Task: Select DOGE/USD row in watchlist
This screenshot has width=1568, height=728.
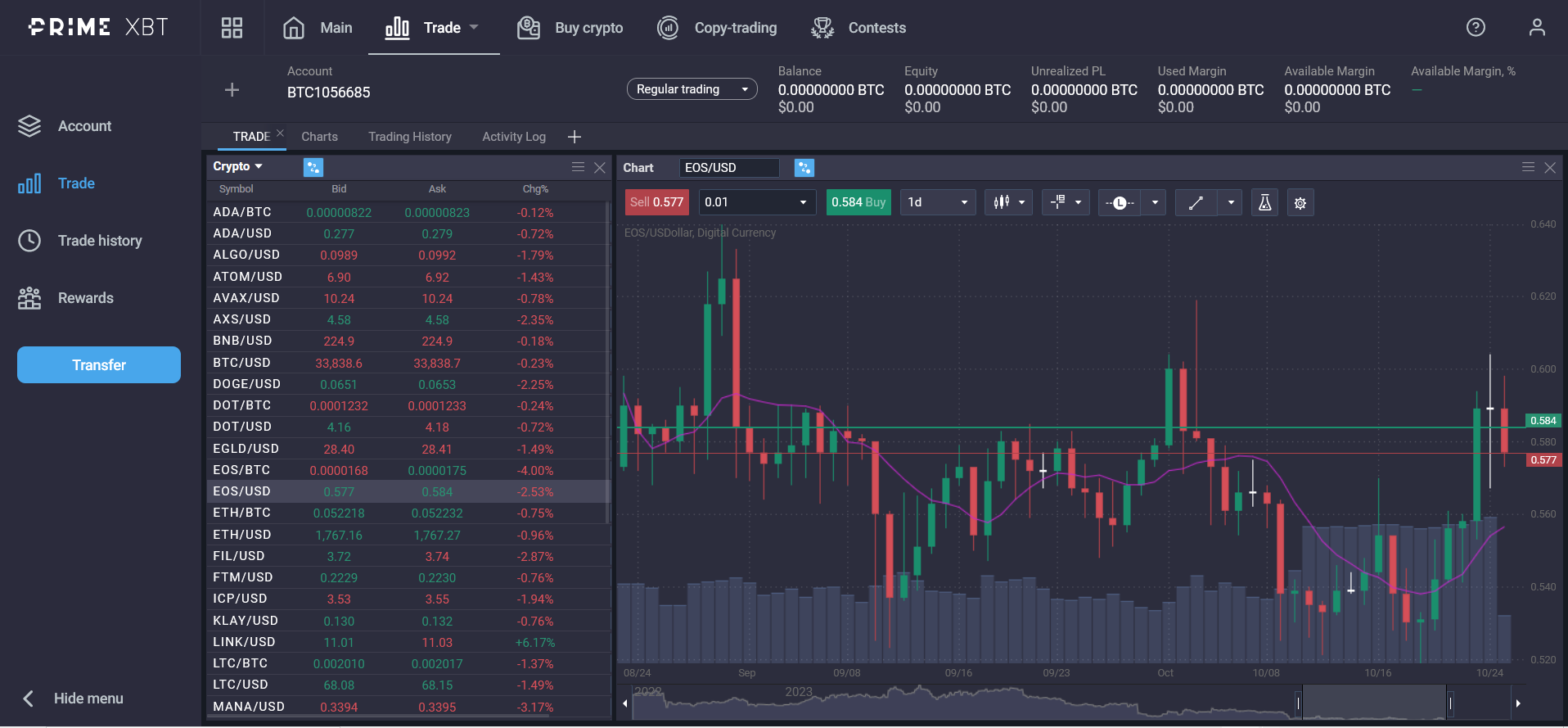Action: [x=407, y=384]
